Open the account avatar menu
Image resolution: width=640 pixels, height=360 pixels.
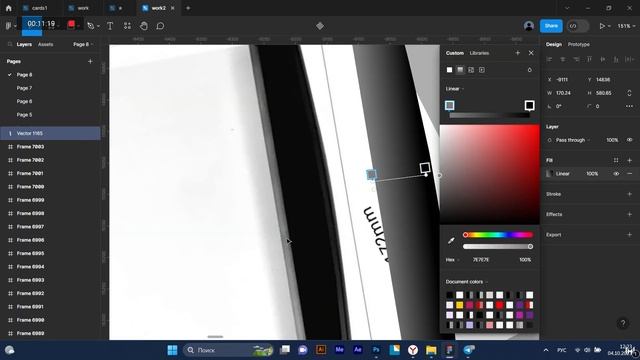click(529, 26)
